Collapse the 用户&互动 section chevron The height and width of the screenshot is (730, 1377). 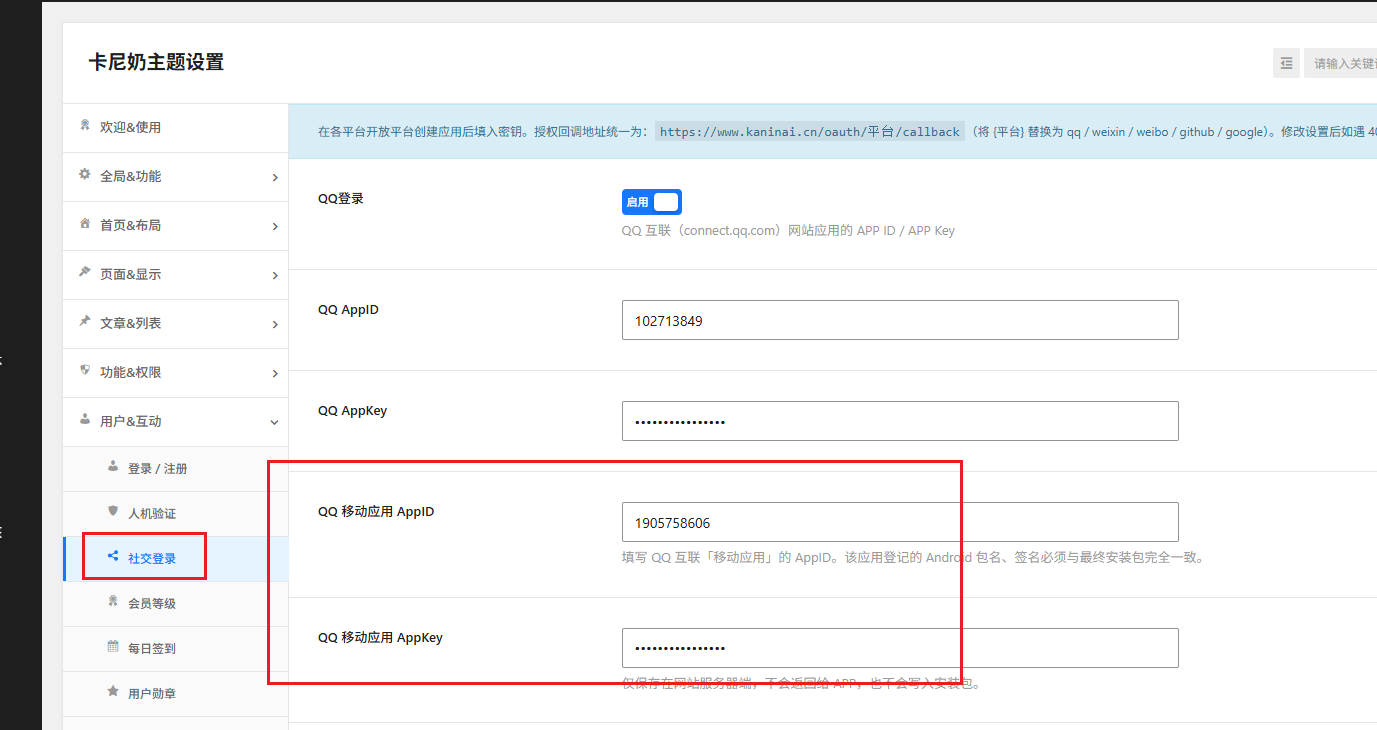point(275,423)
